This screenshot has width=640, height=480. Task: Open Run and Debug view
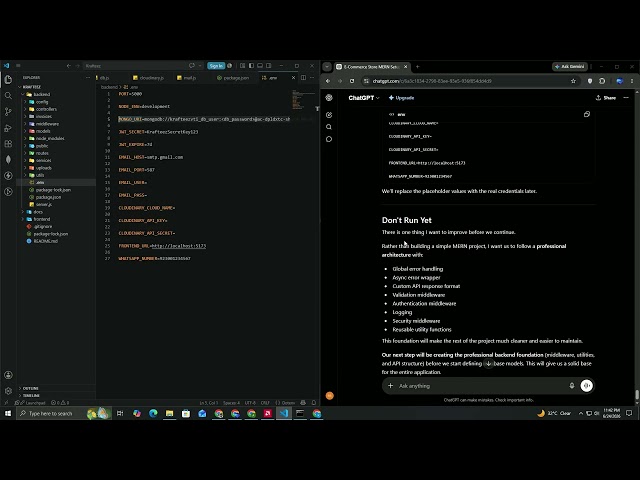click(x=8, y=128)
